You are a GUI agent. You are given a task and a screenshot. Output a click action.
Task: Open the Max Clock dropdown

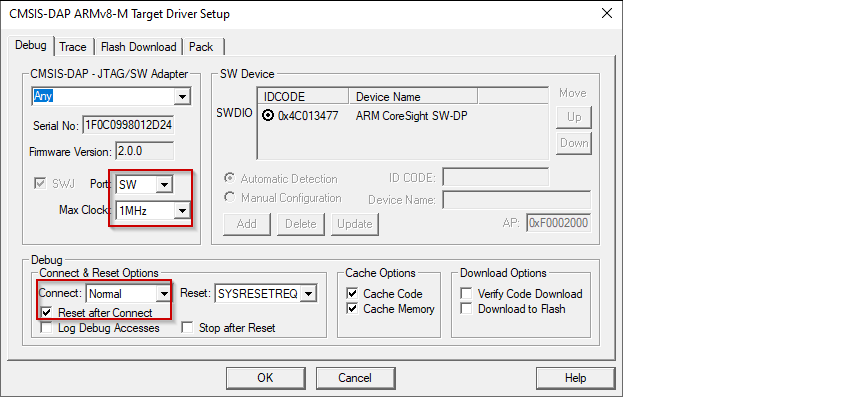(x=182, y=210)
